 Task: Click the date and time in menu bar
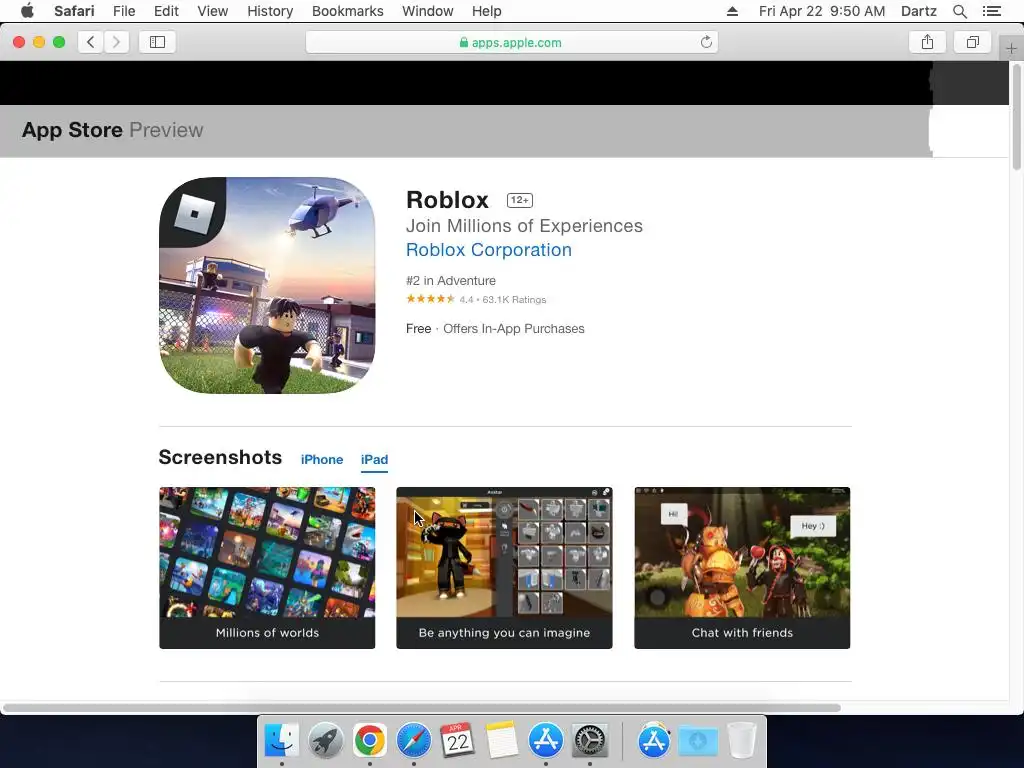(822, 11)
